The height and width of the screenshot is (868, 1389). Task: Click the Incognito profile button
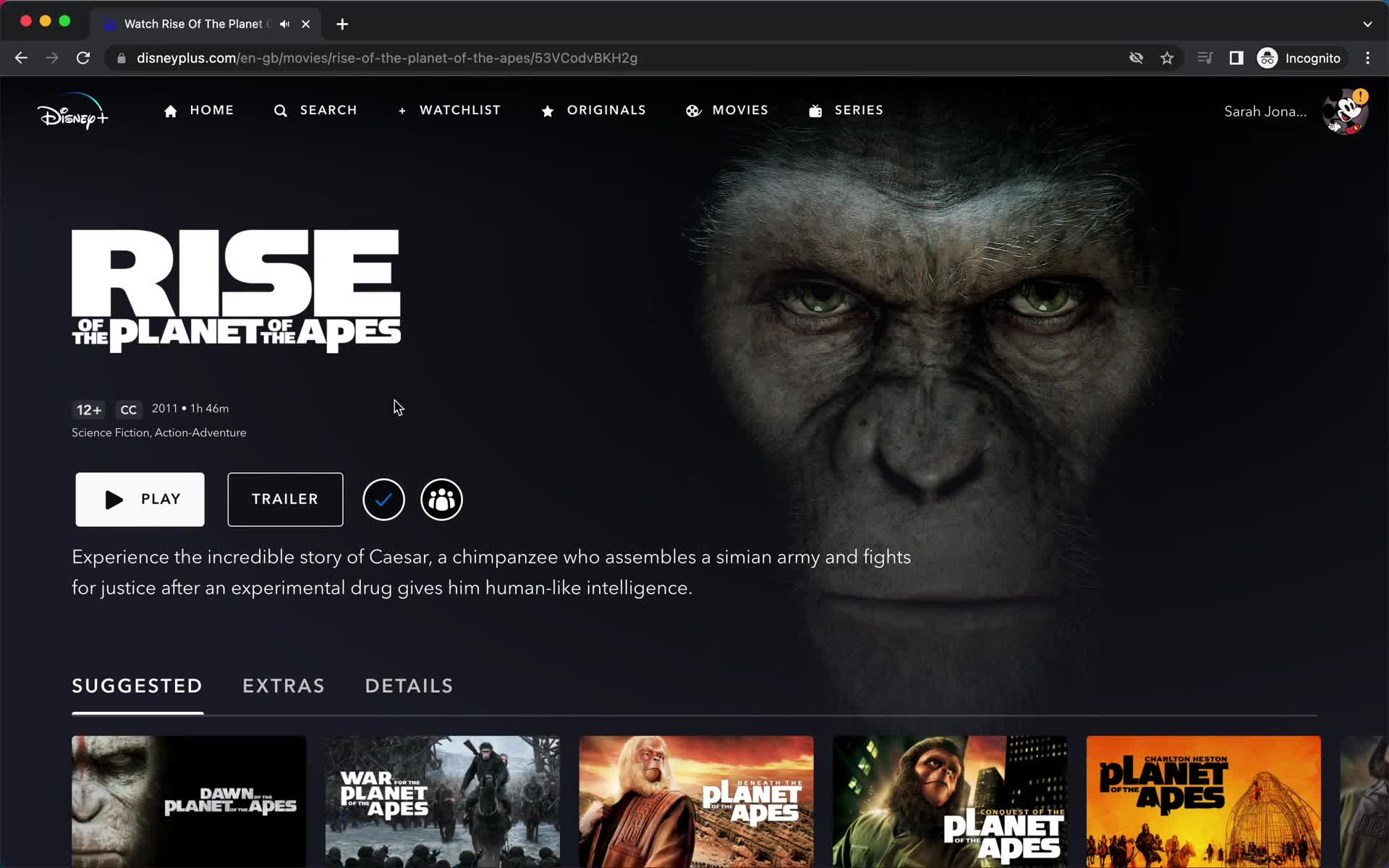1300,58
